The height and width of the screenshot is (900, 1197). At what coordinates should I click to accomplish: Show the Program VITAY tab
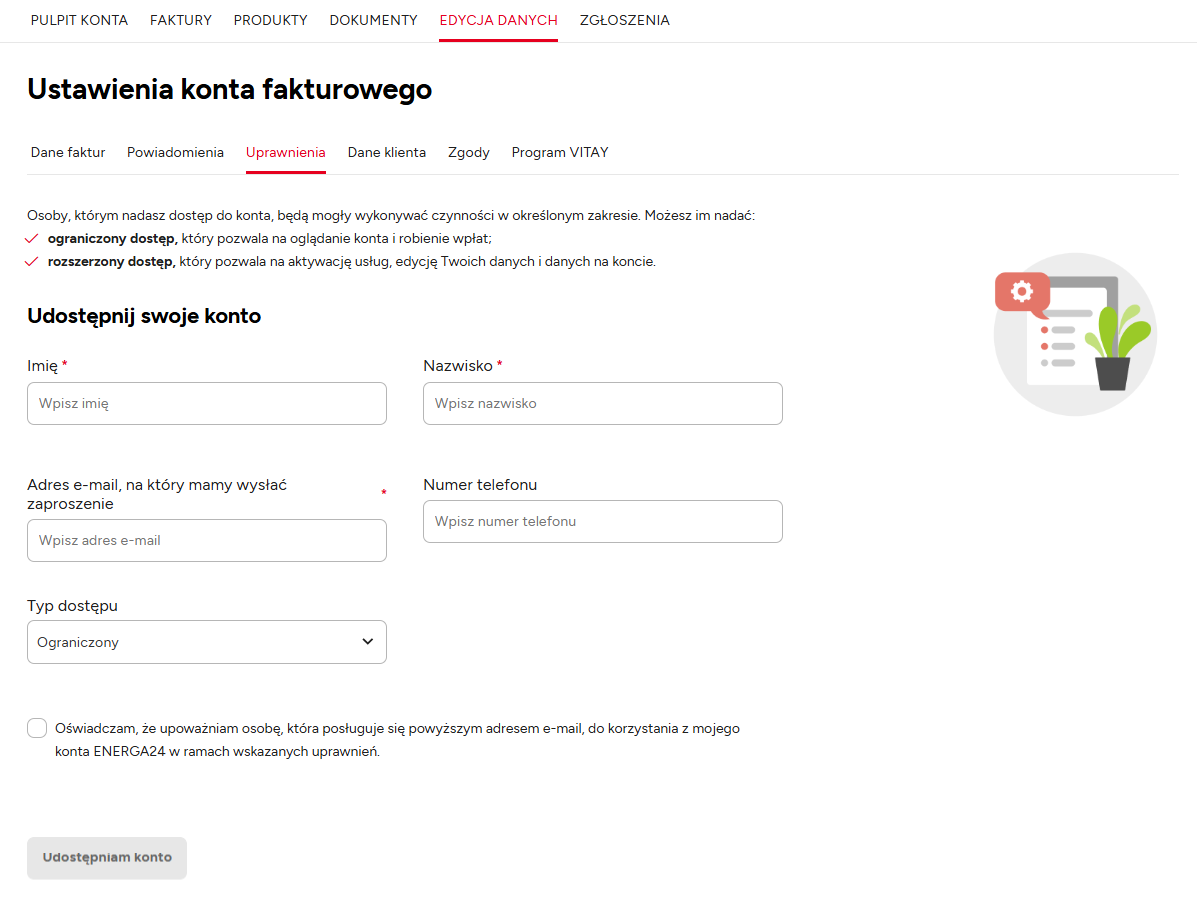559,153
